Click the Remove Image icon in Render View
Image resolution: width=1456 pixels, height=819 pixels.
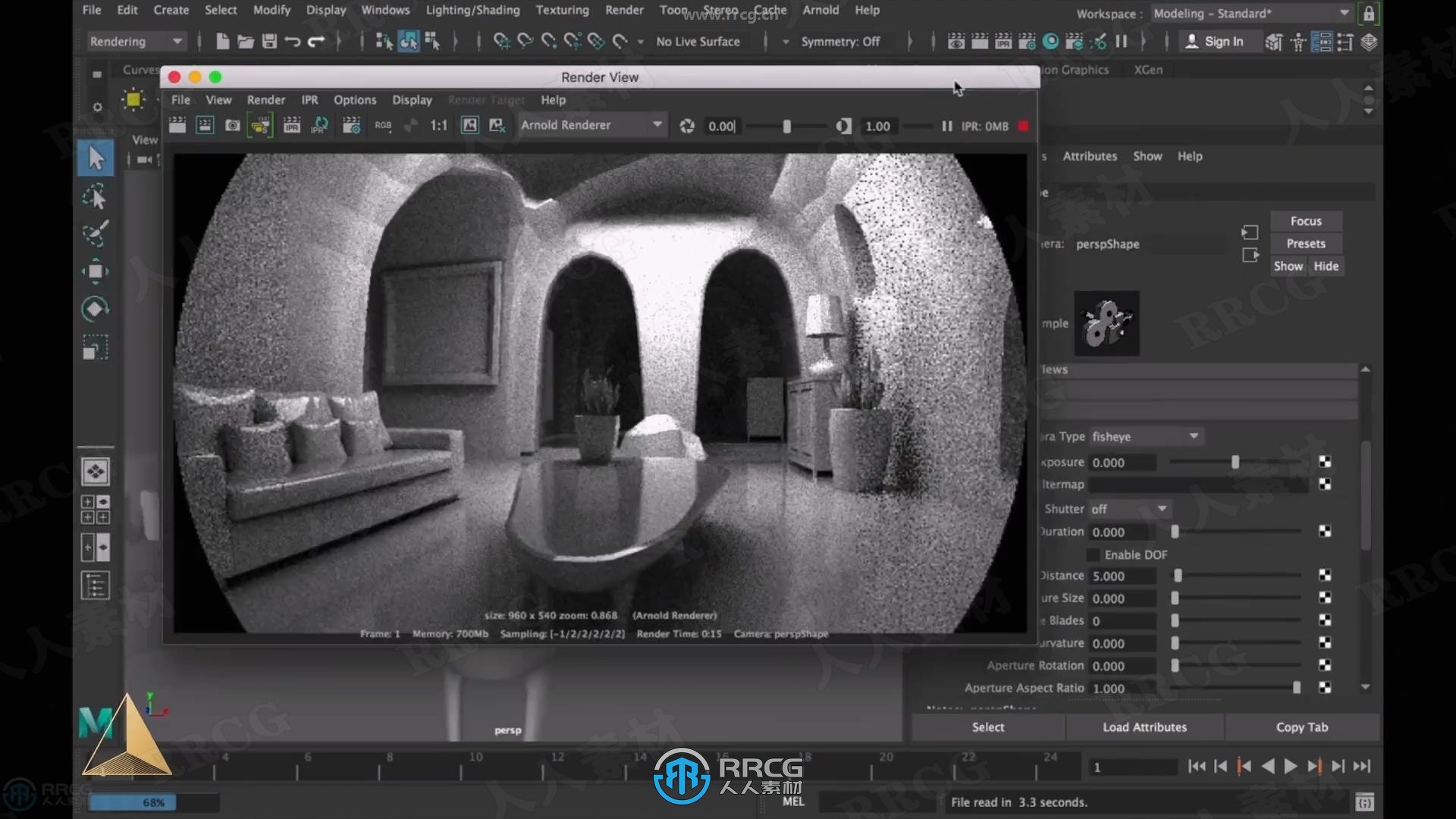click(x=497, y=126)
